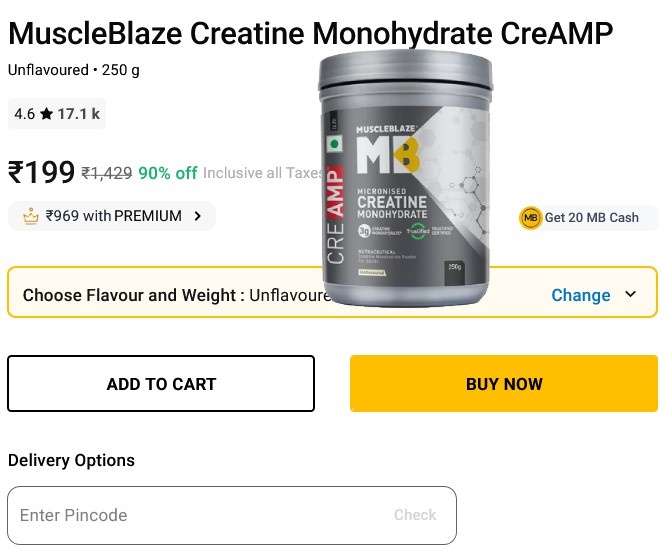Screen dimensions: 665x552
Task: Click the 4.6 rating value
Action: click(x=24, y=114)
